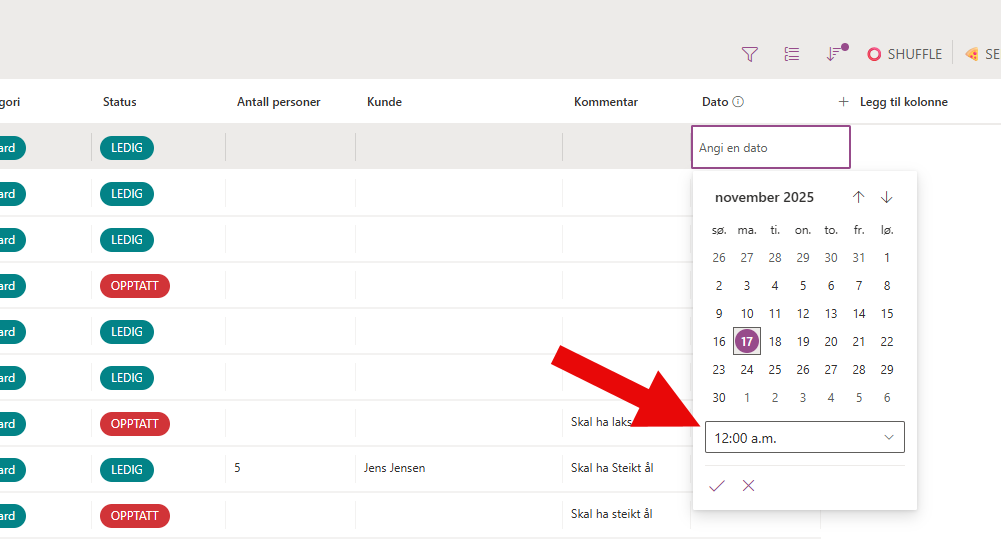Viewport: 1001px width, 547px height.
Task: Select November 1 in the calendar
Action: click(x=887, y=258)
